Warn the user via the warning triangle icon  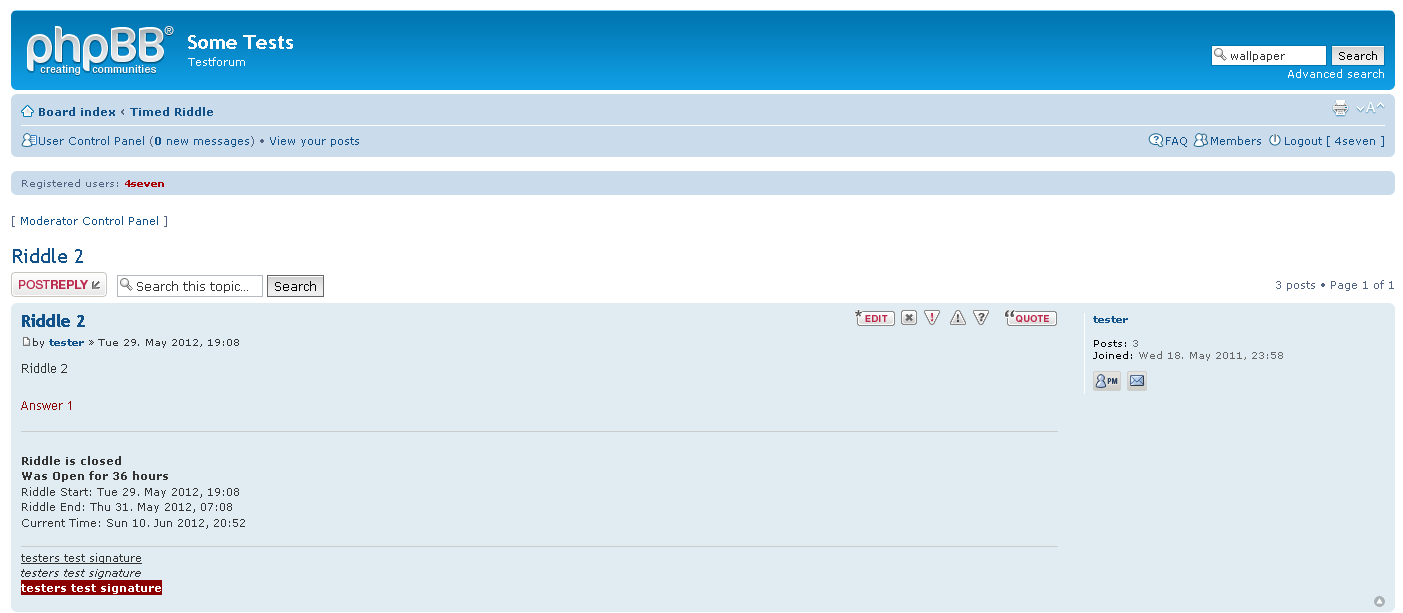tap(957, 318)
